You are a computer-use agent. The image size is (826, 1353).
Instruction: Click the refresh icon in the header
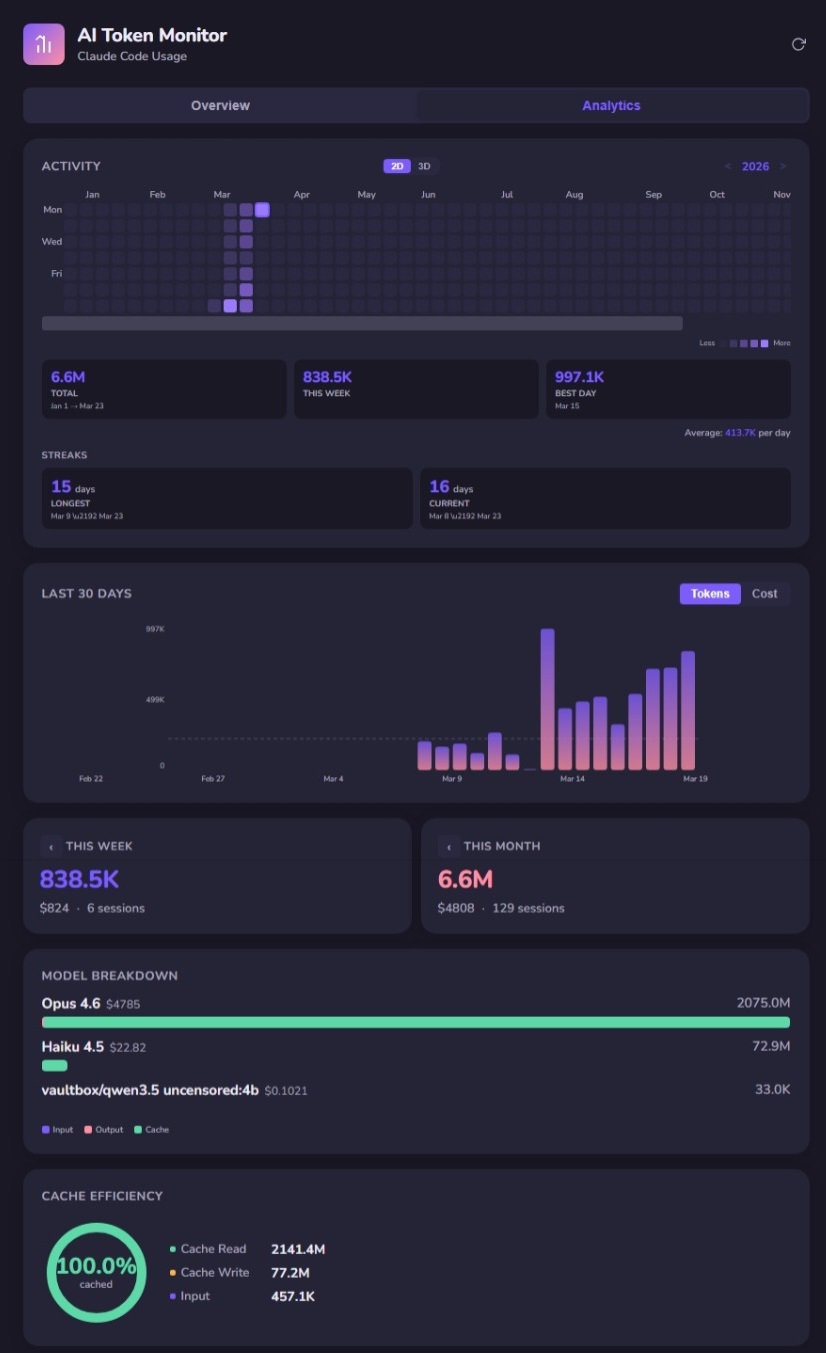click(798, 44)
